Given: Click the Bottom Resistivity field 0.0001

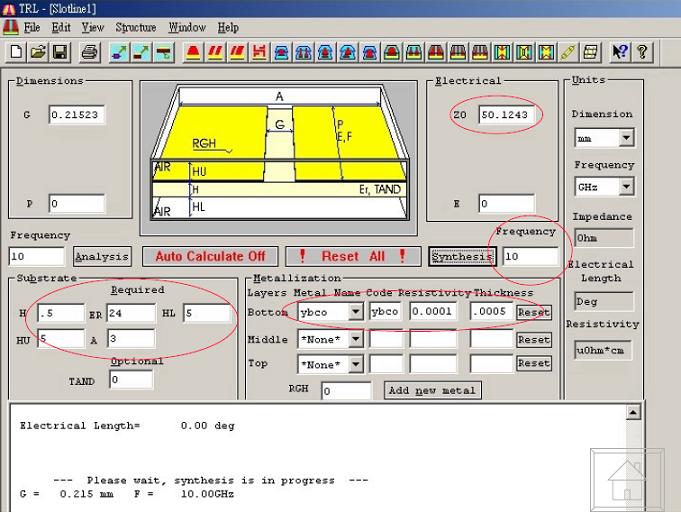Looking at the screenshot, I should pyautogui.click(x=433, y=312).
